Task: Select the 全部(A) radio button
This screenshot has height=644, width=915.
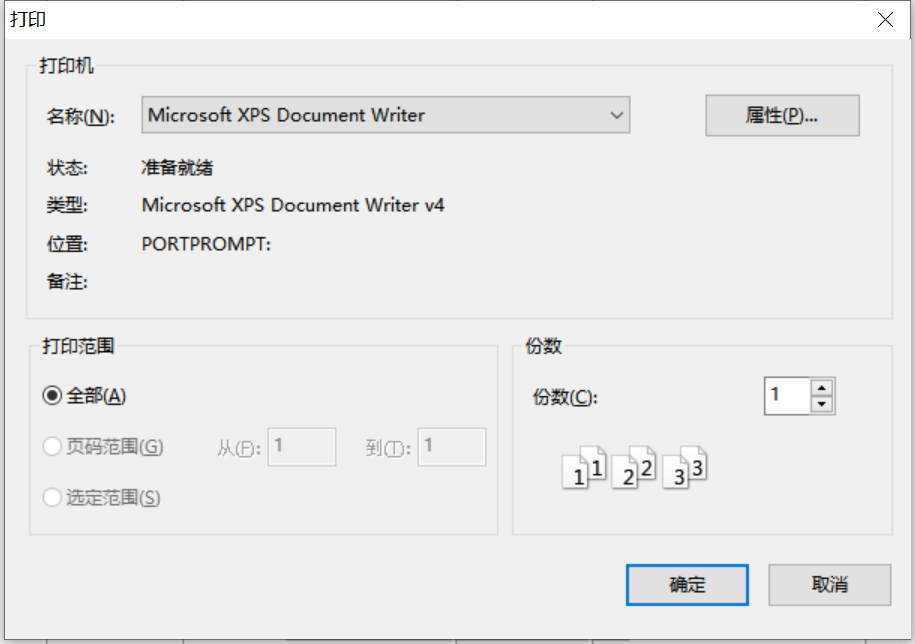Action: [x=52, y=396]
